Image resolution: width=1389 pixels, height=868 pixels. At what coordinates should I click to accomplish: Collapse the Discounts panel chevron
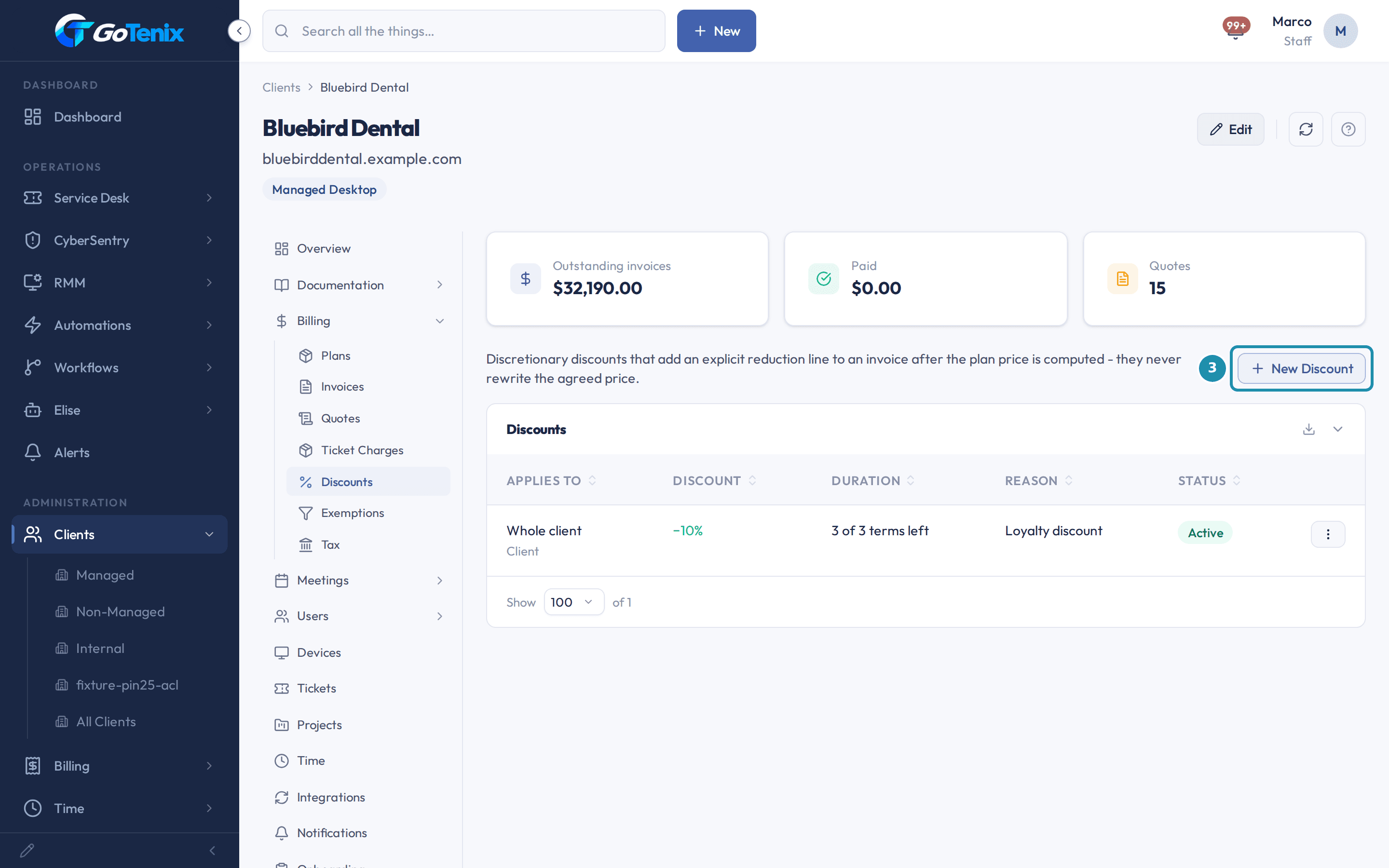tap(1337, 429)
